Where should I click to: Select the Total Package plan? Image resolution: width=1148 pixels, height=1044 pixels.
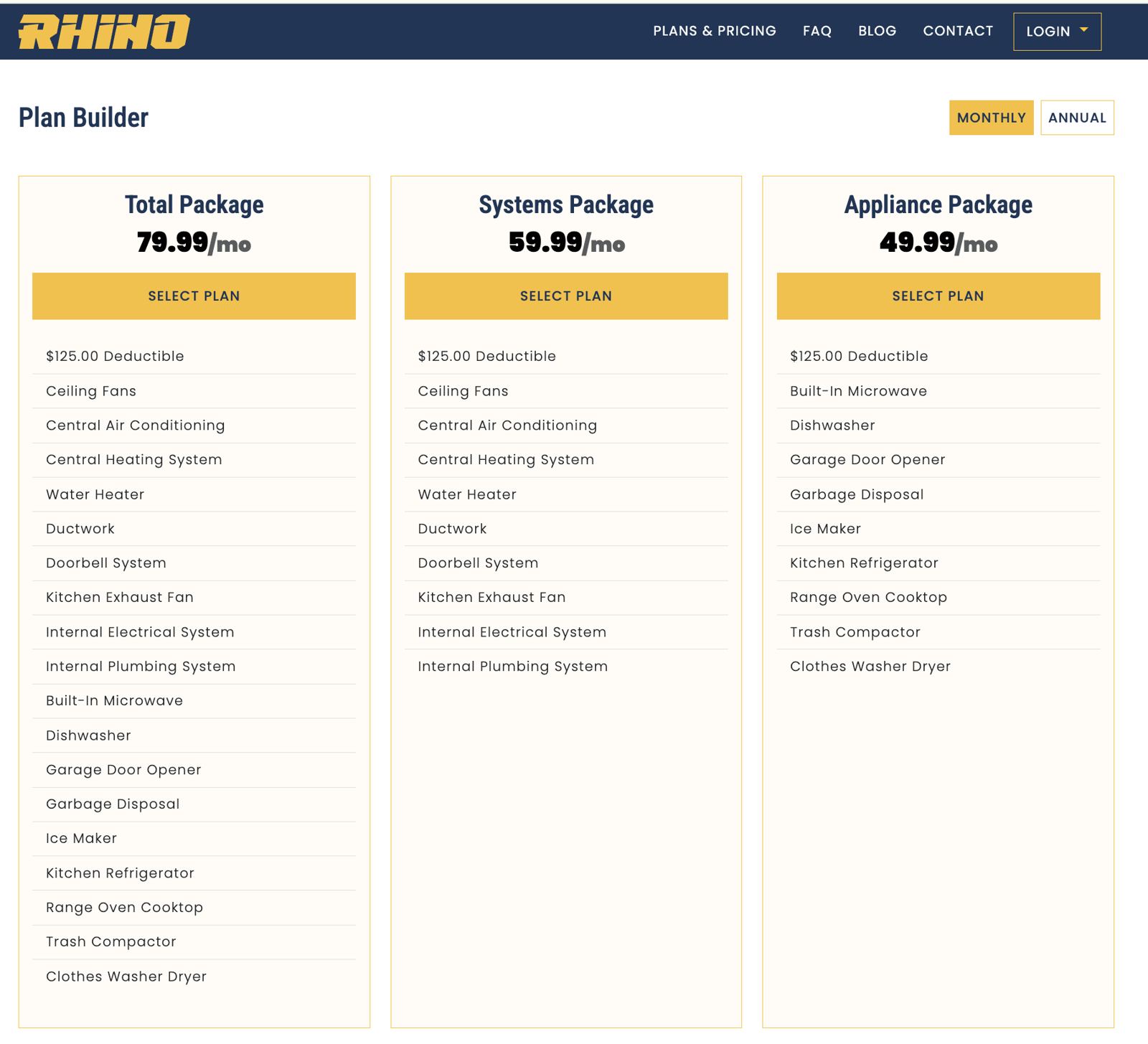(x=194, y=296)
